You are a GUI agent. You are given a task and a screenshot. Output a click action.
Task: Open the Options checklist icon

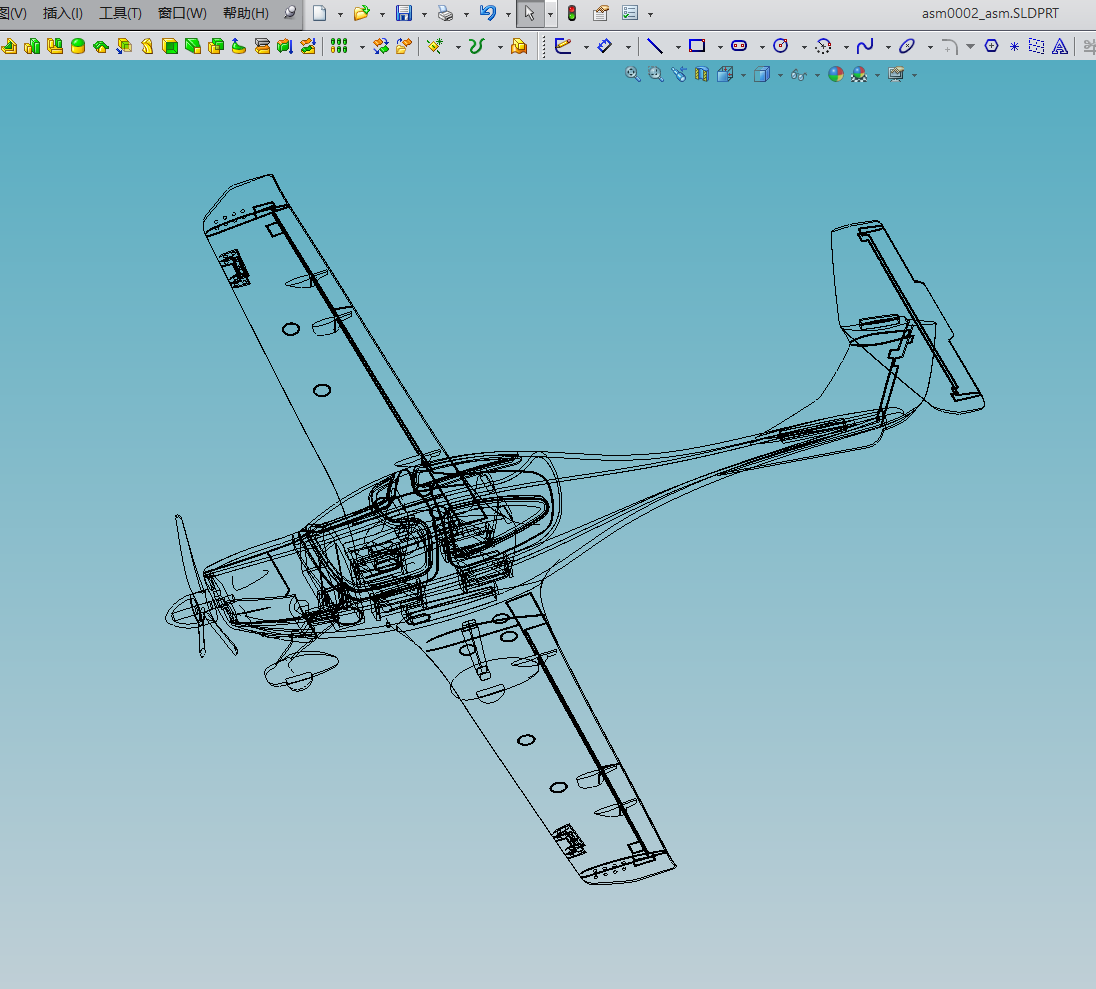[x=630, y=13]
